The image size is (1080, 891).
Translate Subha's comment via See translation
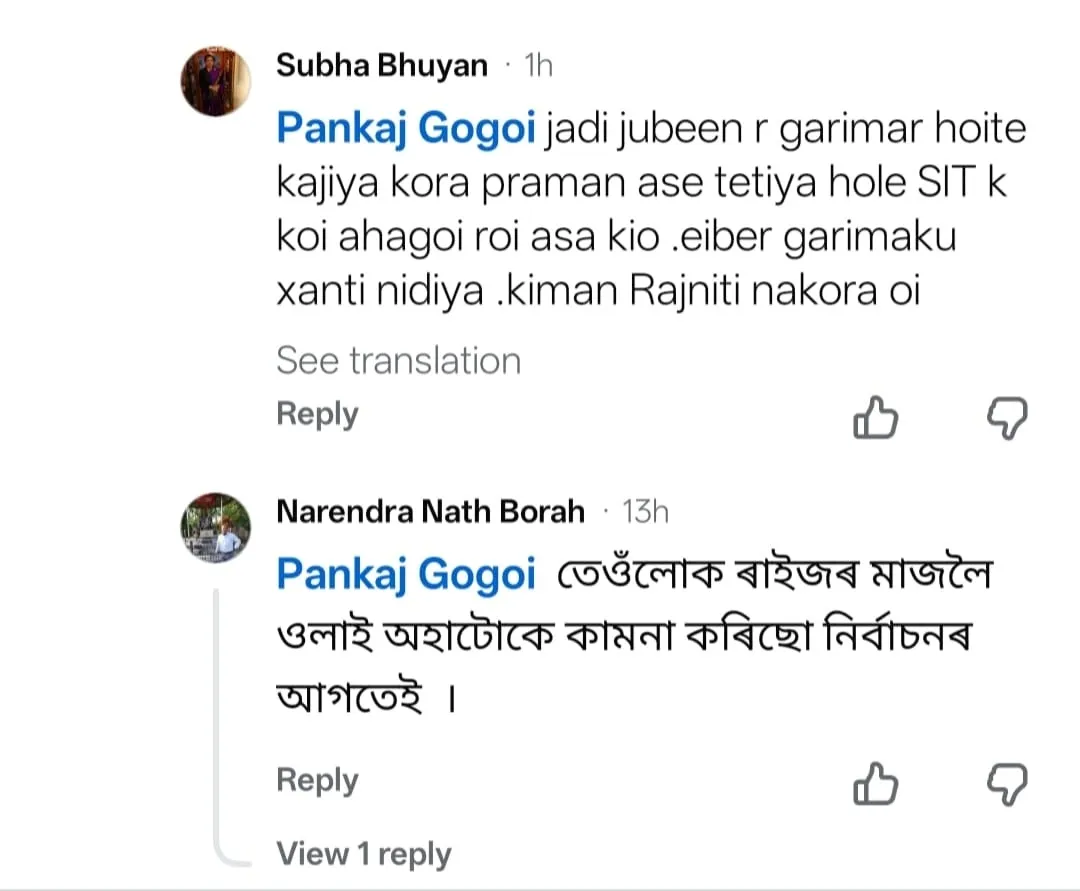(398, 360)
